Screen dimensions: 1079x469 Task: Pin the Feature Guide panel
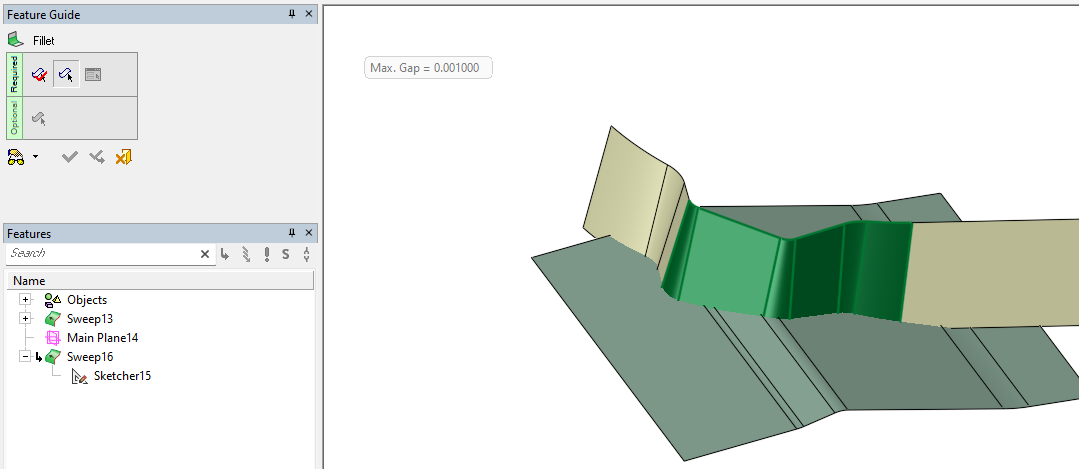point(292,15)
